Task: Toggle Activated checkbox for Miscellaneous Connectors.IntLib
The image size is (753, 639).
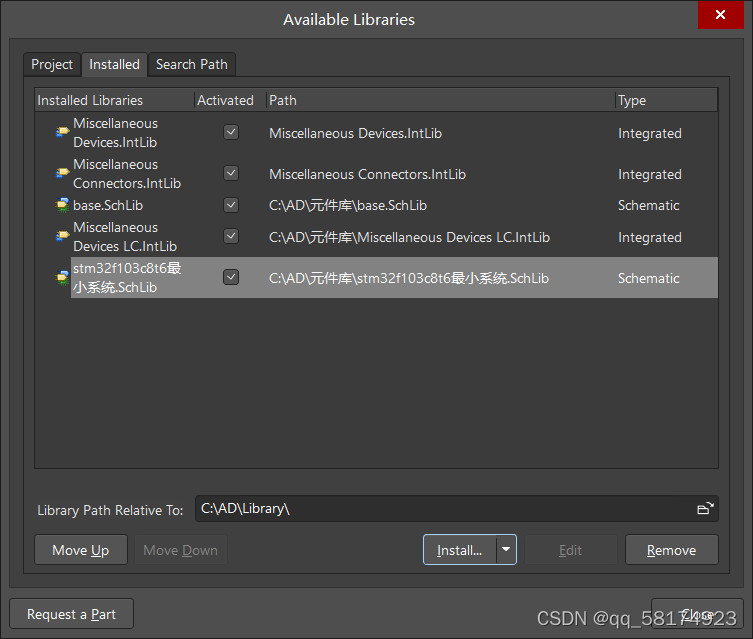Action: click(x=231, y=173)
